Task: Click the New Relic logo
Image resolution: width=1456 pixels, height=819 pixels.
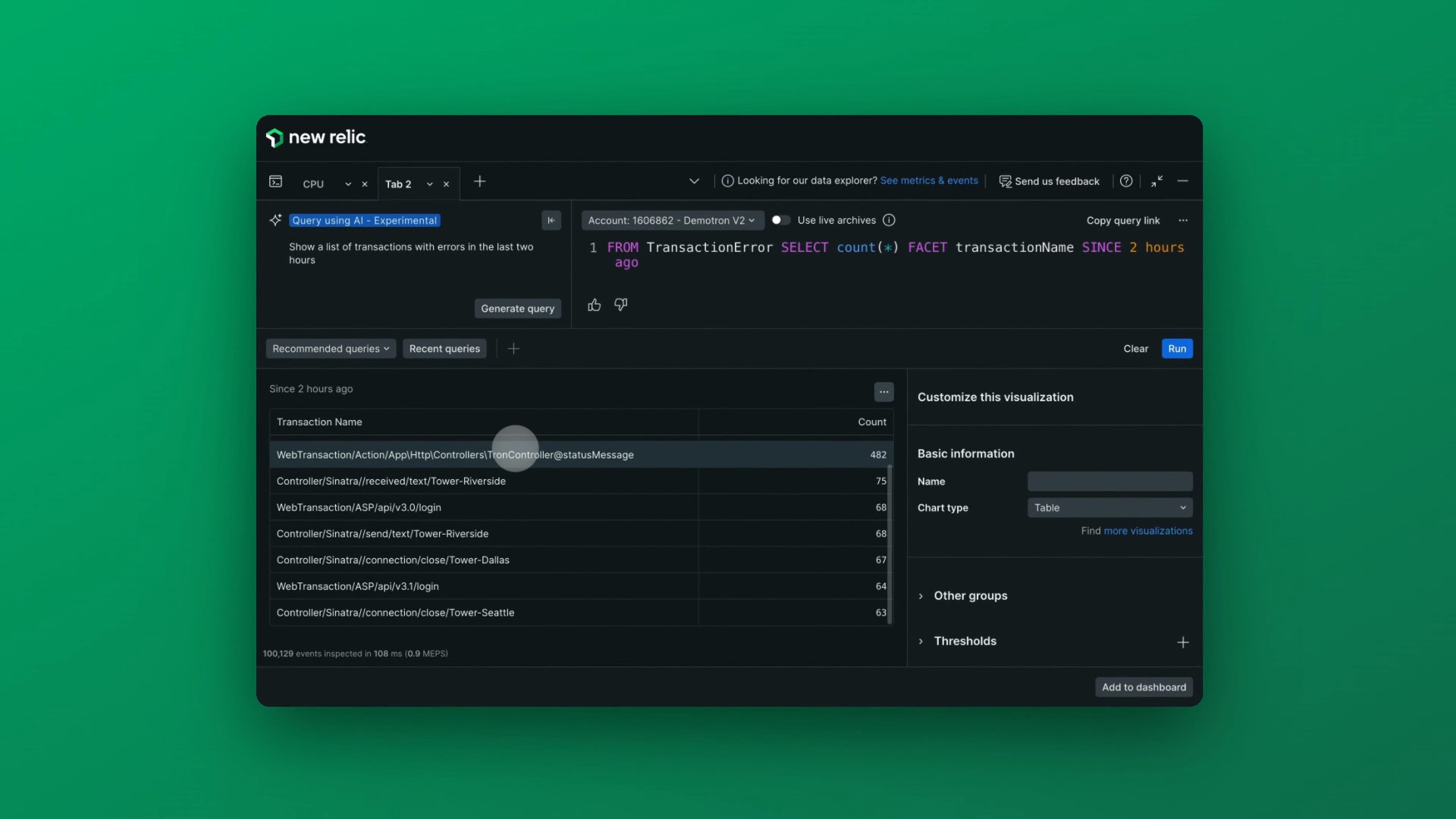Action: (315, 137)
